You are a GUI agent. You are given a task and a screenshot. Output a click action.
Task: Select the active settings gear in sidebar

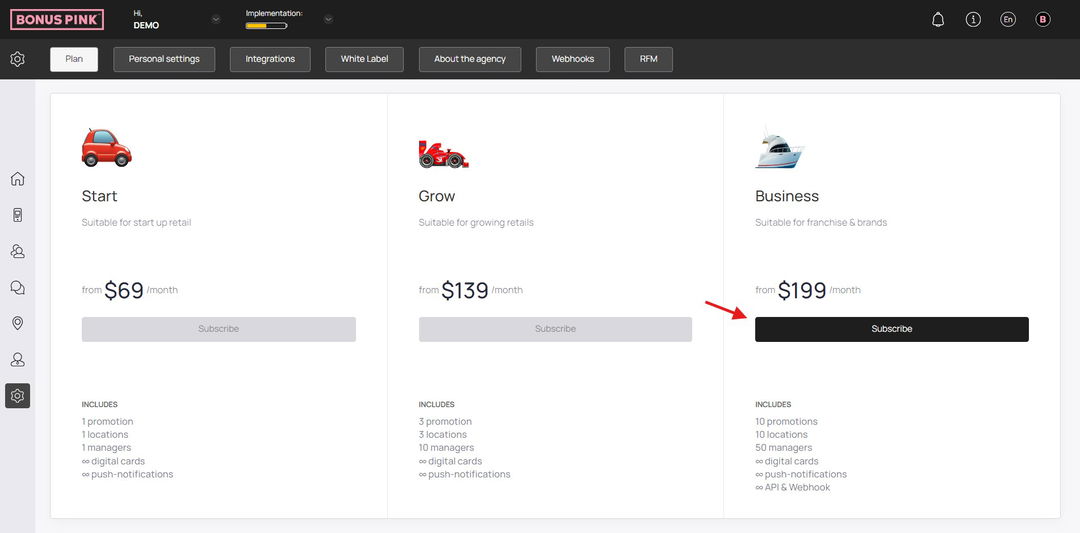click(x=18, y=396)
